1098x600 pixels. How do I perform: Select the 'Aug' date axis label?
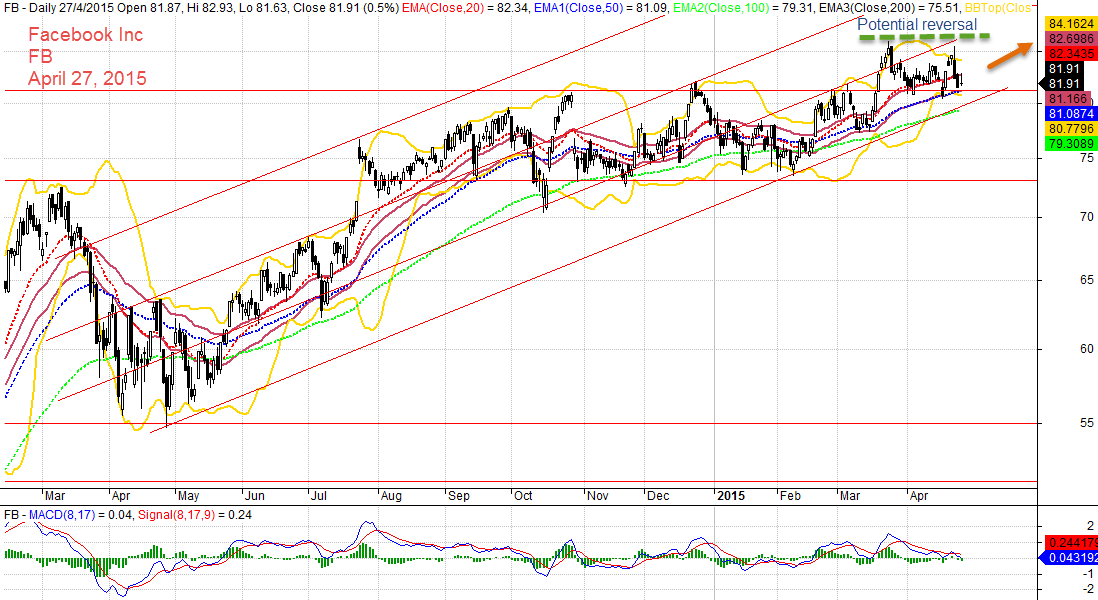click(391, 496)
